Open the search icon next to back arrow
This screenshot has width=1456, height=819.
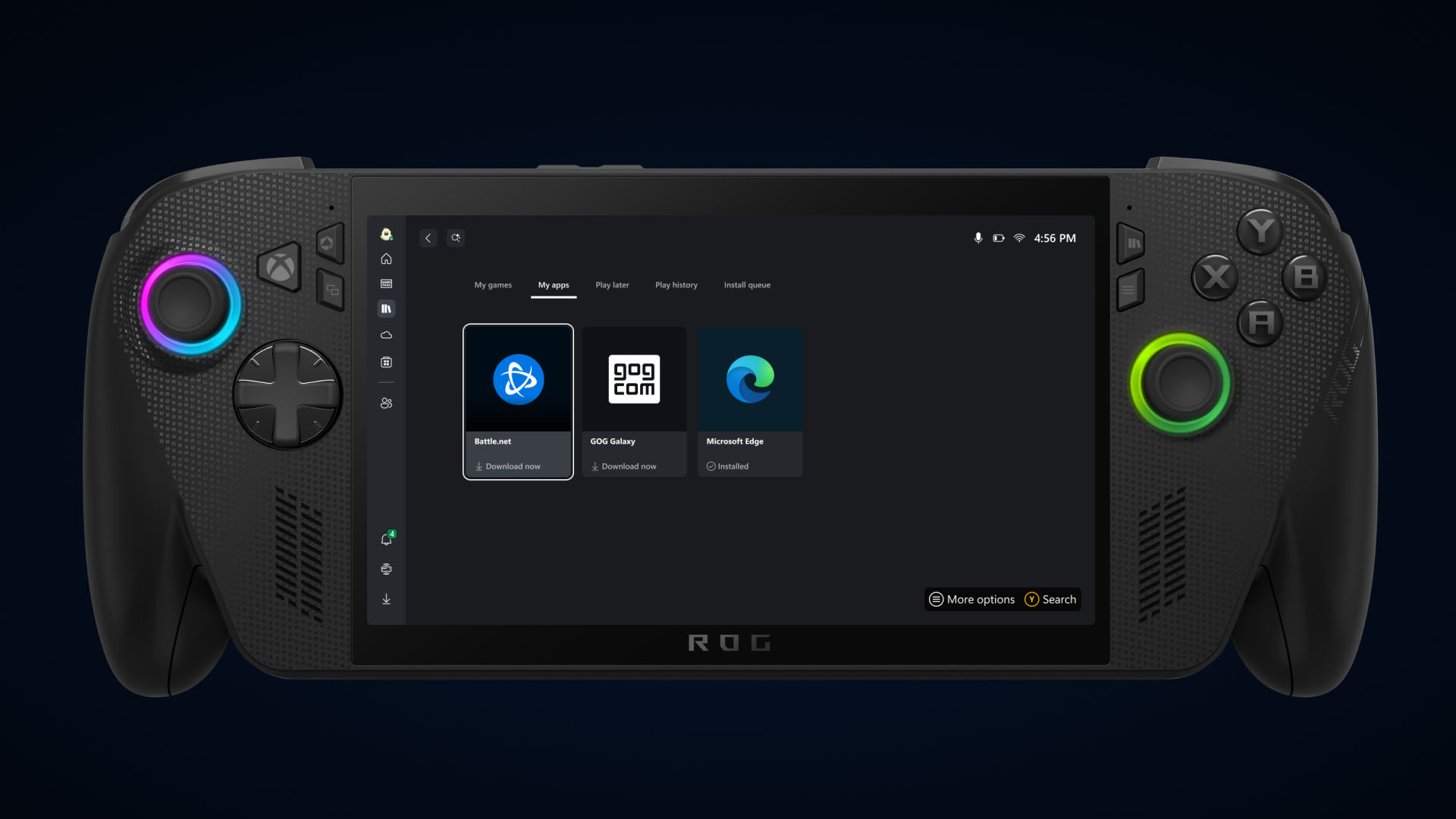(x=456, y=237)
